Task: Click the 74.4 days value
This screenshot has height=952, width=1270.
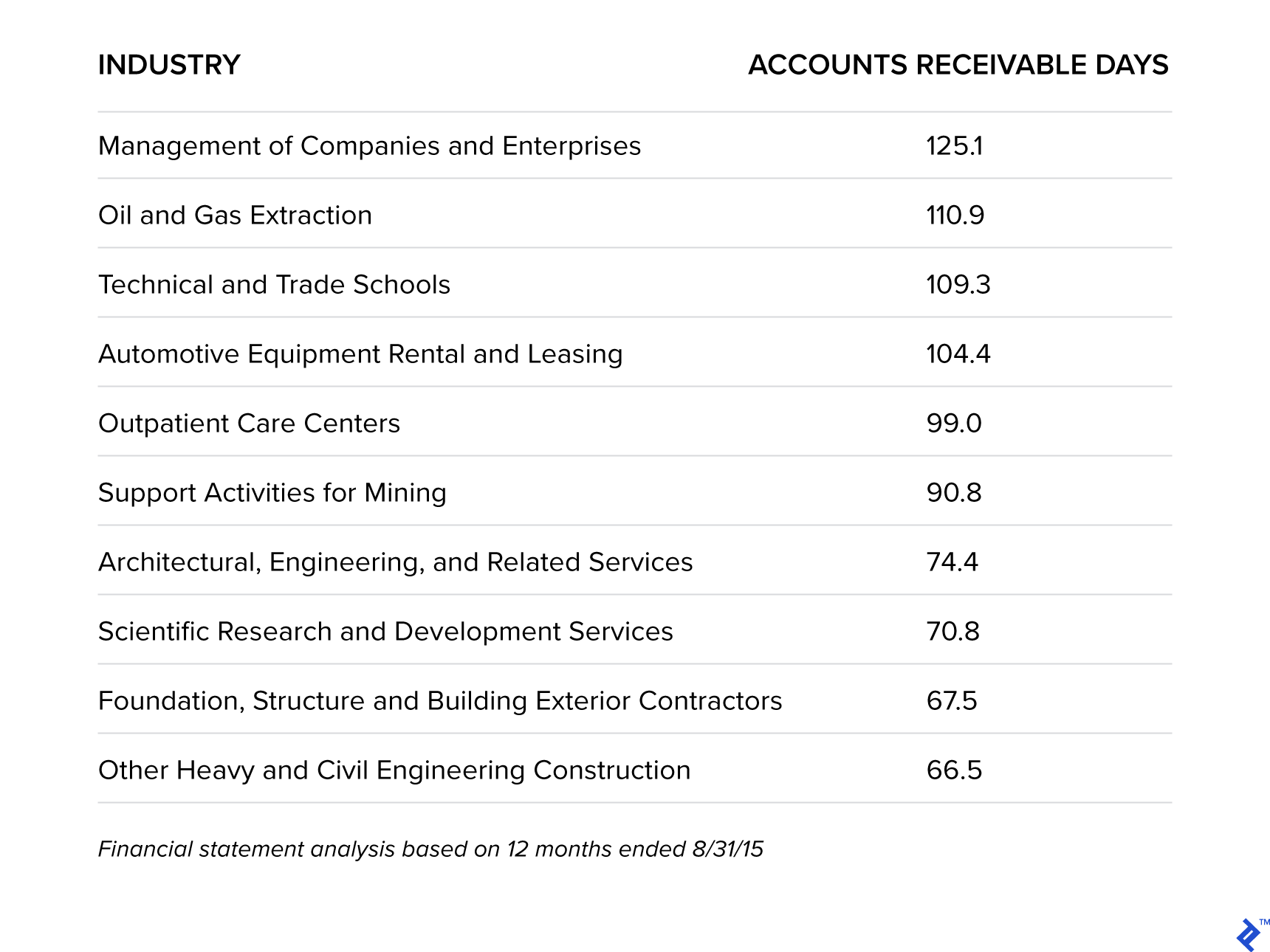Action: pyautogui.click(x=952, y=562)
